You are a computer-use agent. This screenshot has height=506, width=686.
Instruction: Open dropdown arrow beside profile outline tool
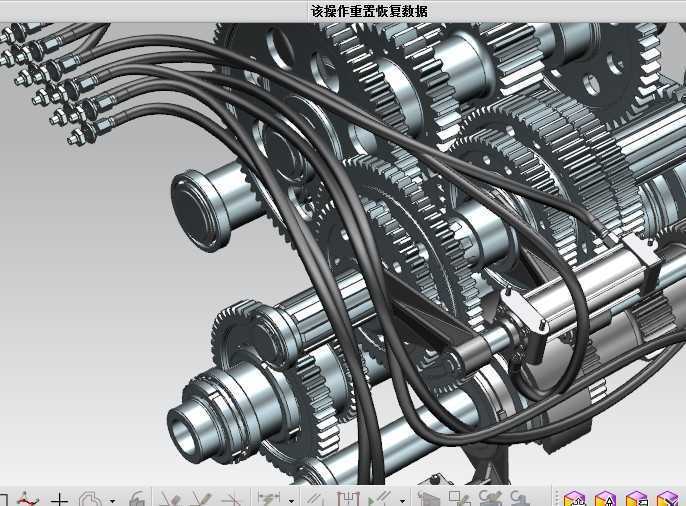[113, 501]
